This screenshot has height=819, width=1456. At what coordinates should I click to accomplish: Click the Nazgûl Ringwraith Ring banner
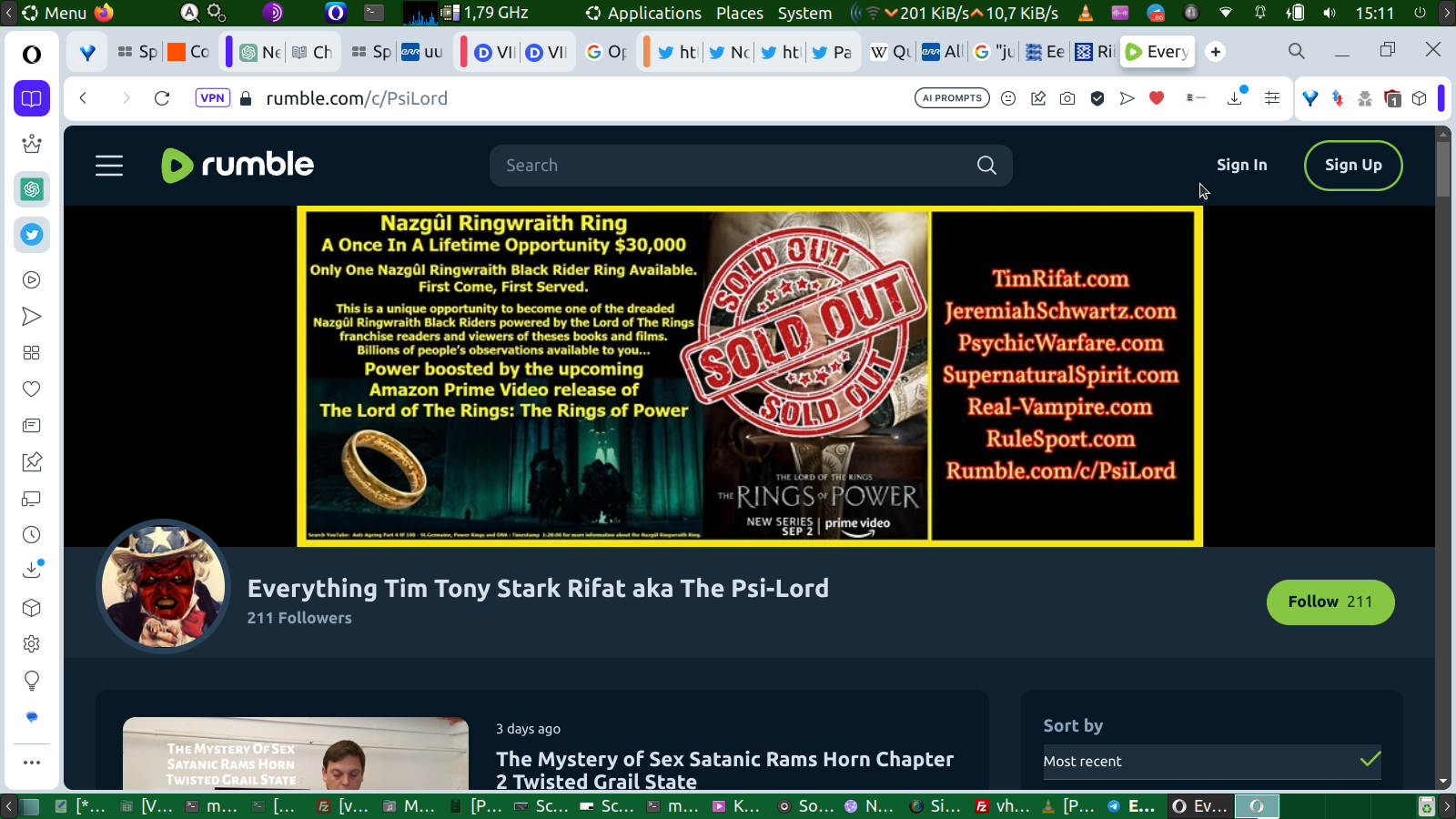point(750,377)
